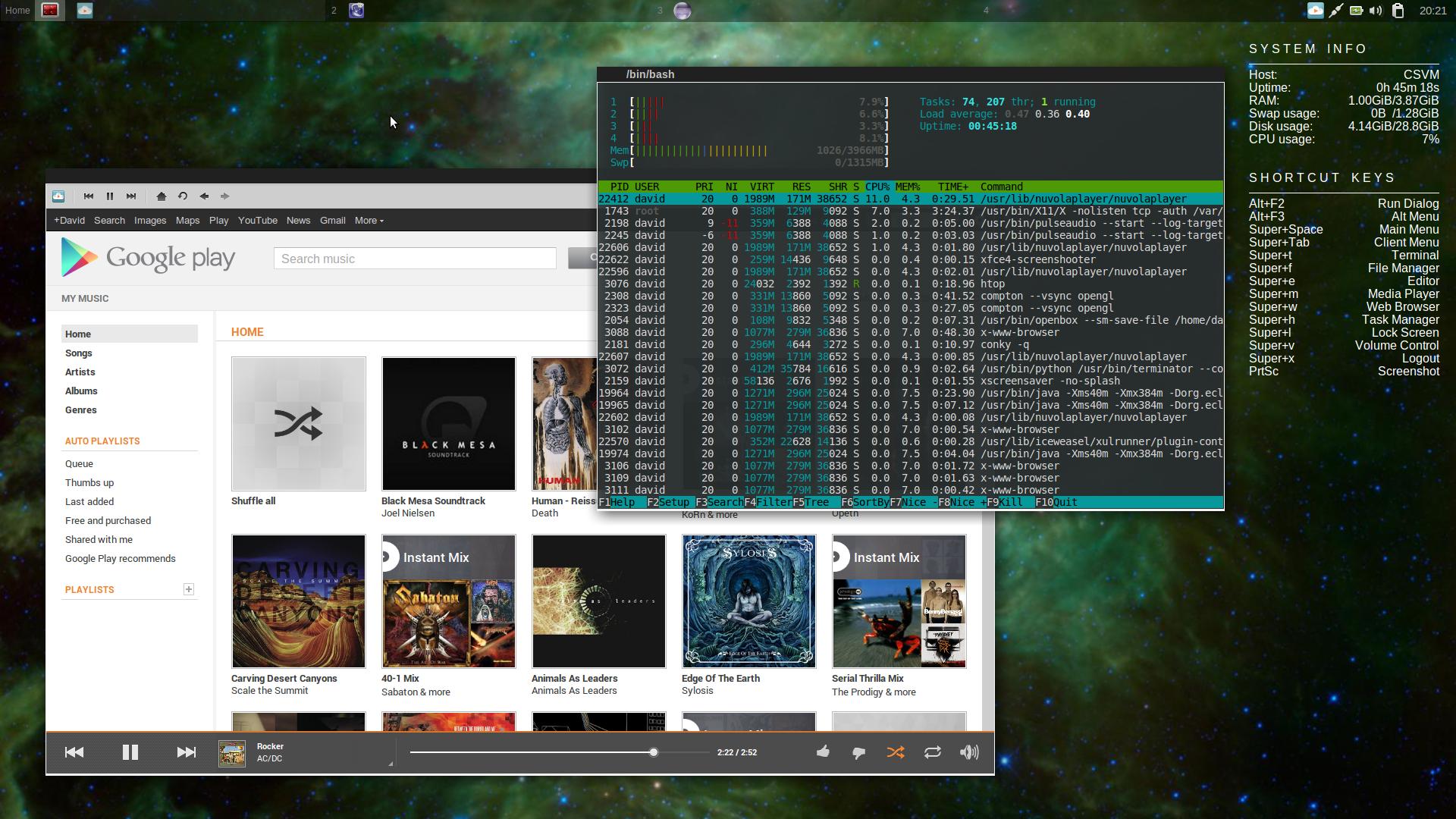Open the 40-1 Mix instant mix card
Screen dimensions: 1456x819
(449, 601)
